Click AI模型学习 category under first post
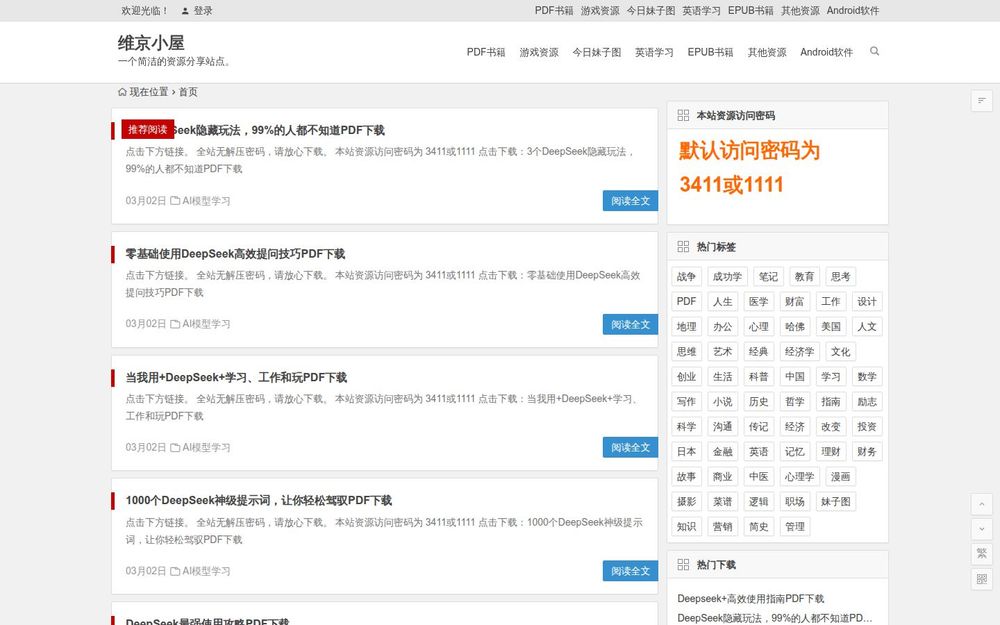This screenshot has width=1000, height=625. pyautogui.click(x=206, y=201)
